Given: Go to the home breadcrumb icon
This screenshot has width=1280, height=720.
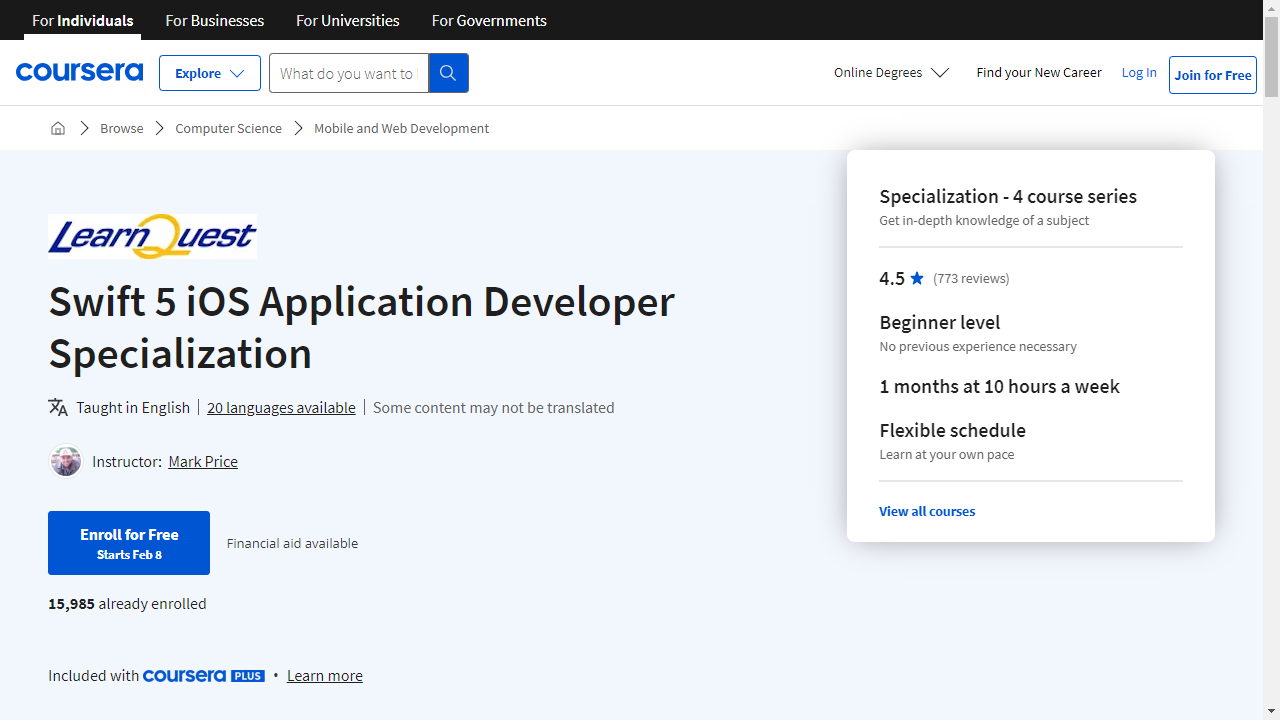Looking at the screenshot, I should coord(58,128).
